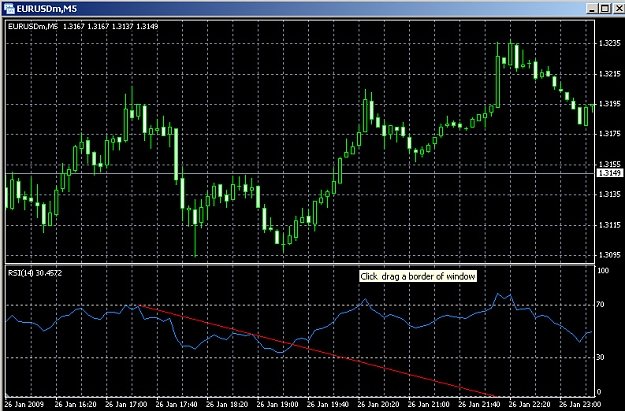This screenshot has height=411, width=625.
Task: Click the tooltip about dragging window border
Action: tap(418, 276)
